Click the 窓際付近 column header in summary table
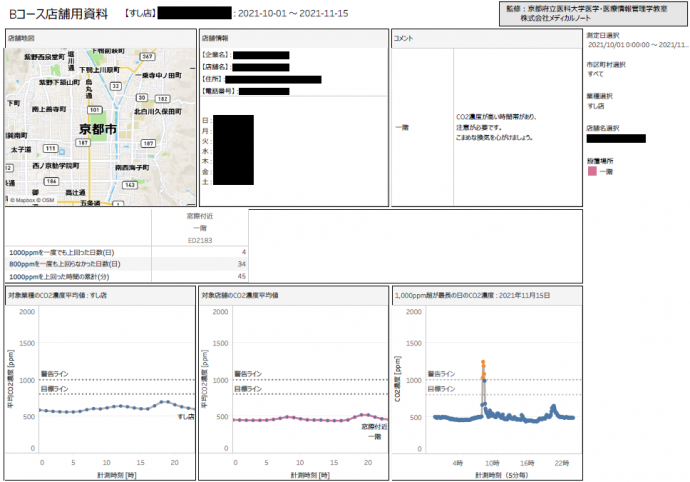Viewport: 690px width, 482px height. pyautogui.click(x=200, y=216)
